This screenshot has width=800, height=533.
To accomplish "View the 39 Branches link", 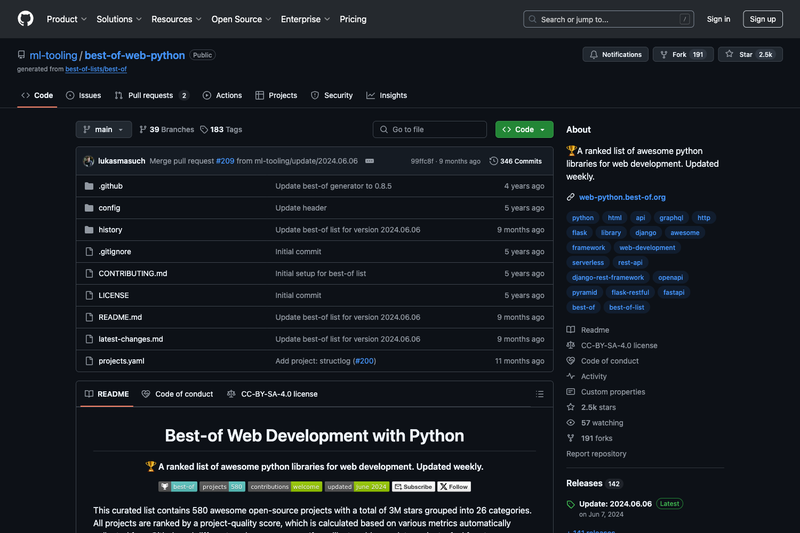I will click(167, 130).
